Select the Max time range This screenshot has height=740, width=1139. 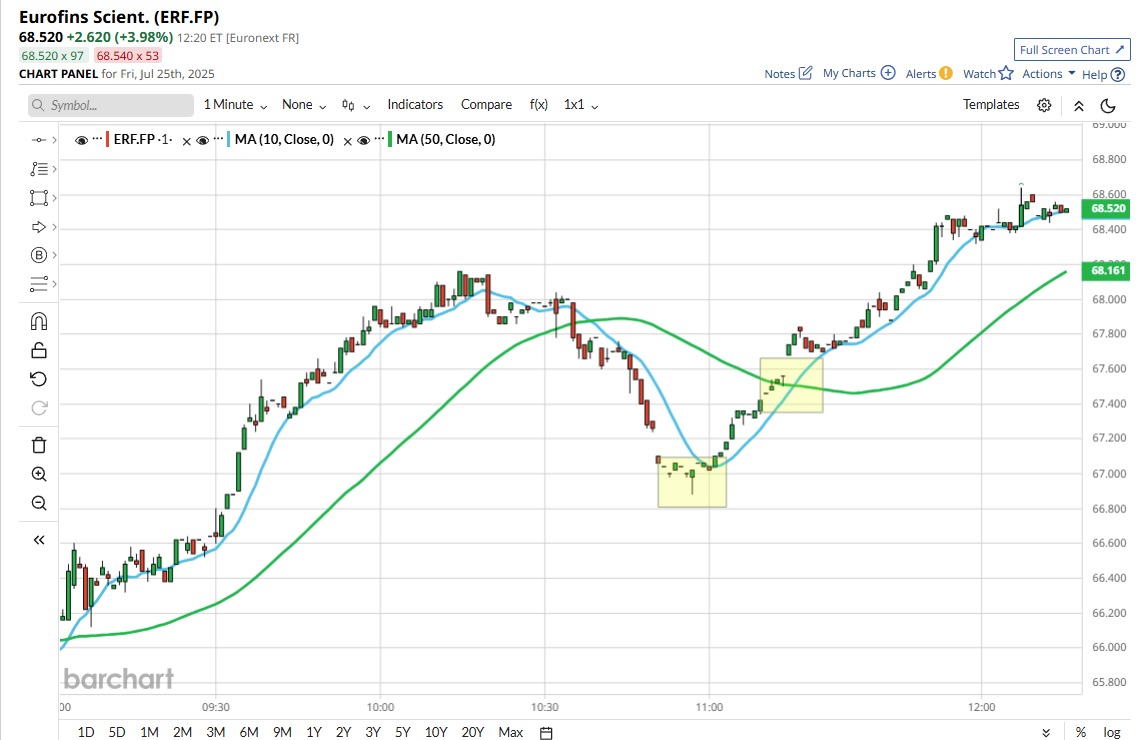511,732
